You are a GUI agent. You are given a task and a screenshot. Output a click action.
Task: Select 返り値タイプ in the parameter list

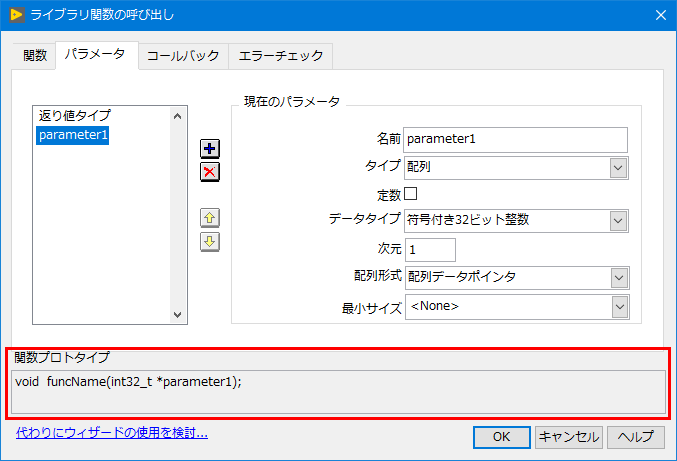point(74,116)
